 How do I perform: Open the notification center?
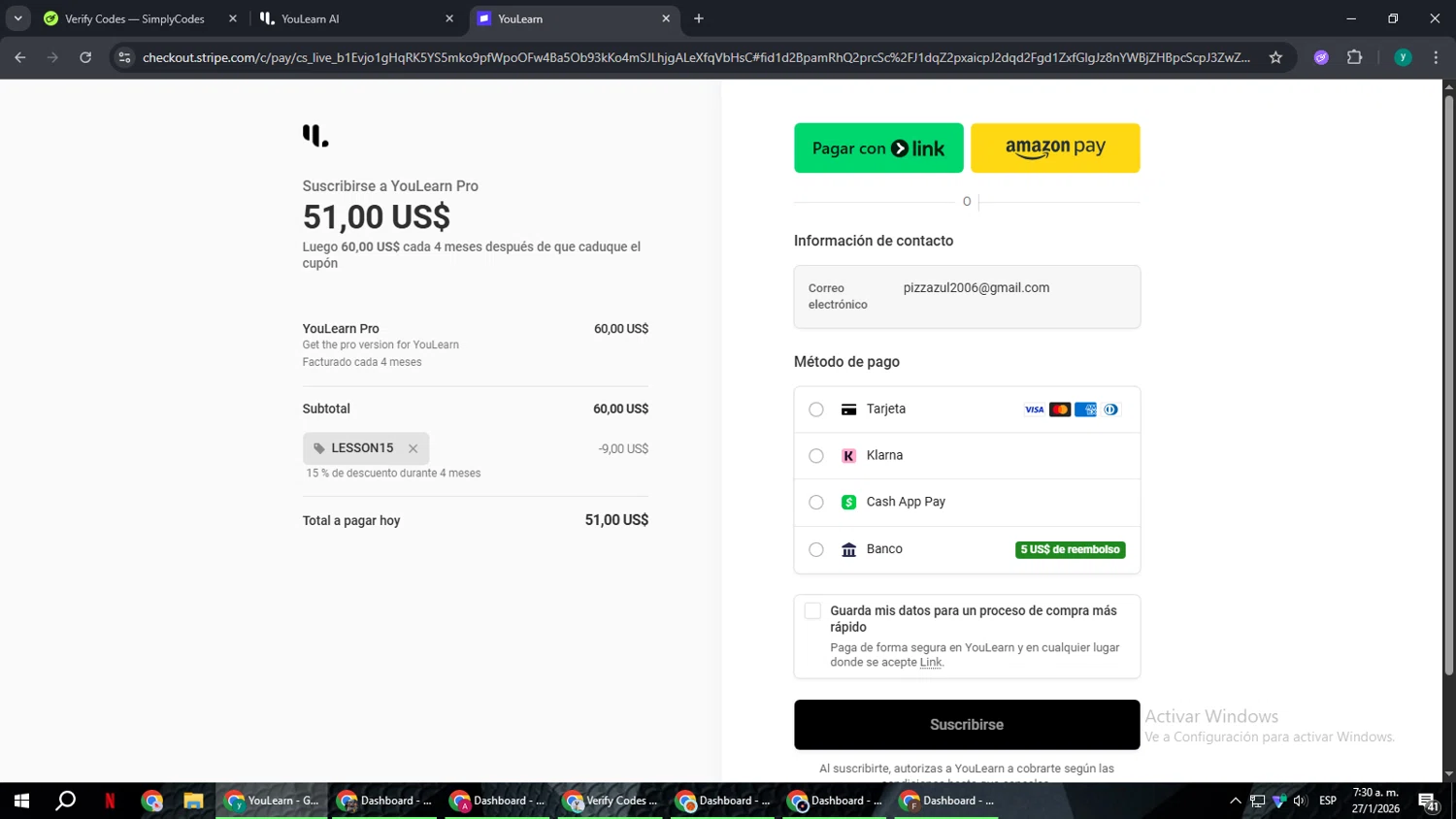tap(1428, 802)
